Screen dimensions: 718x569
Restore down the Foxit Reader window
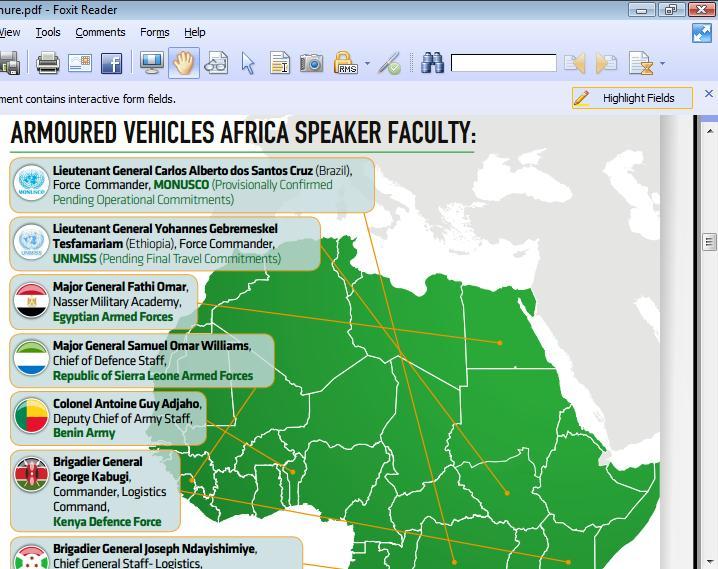pos(671,10)
